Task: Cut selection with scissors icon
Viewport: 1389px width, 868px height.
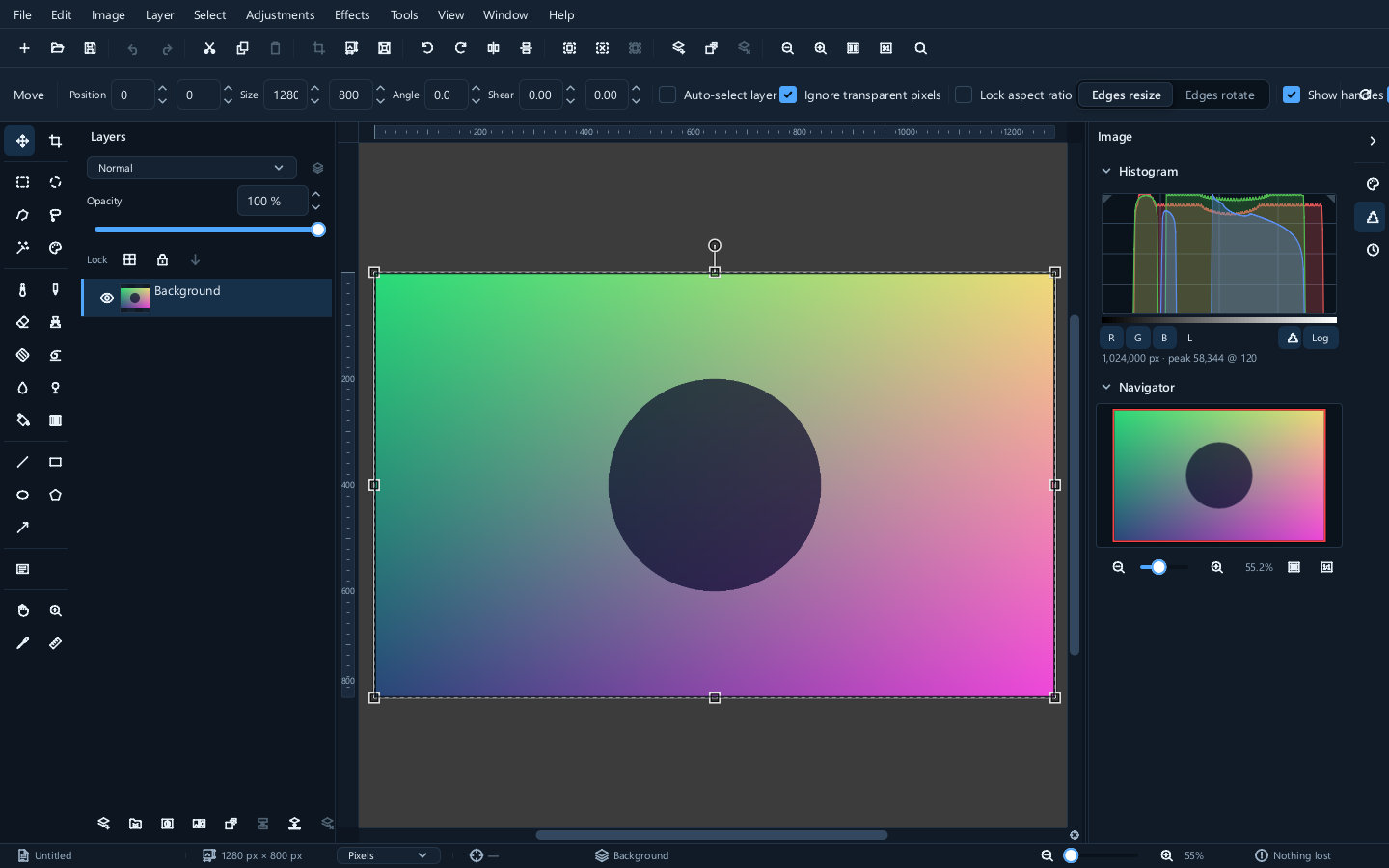Action: pos(209,48)
